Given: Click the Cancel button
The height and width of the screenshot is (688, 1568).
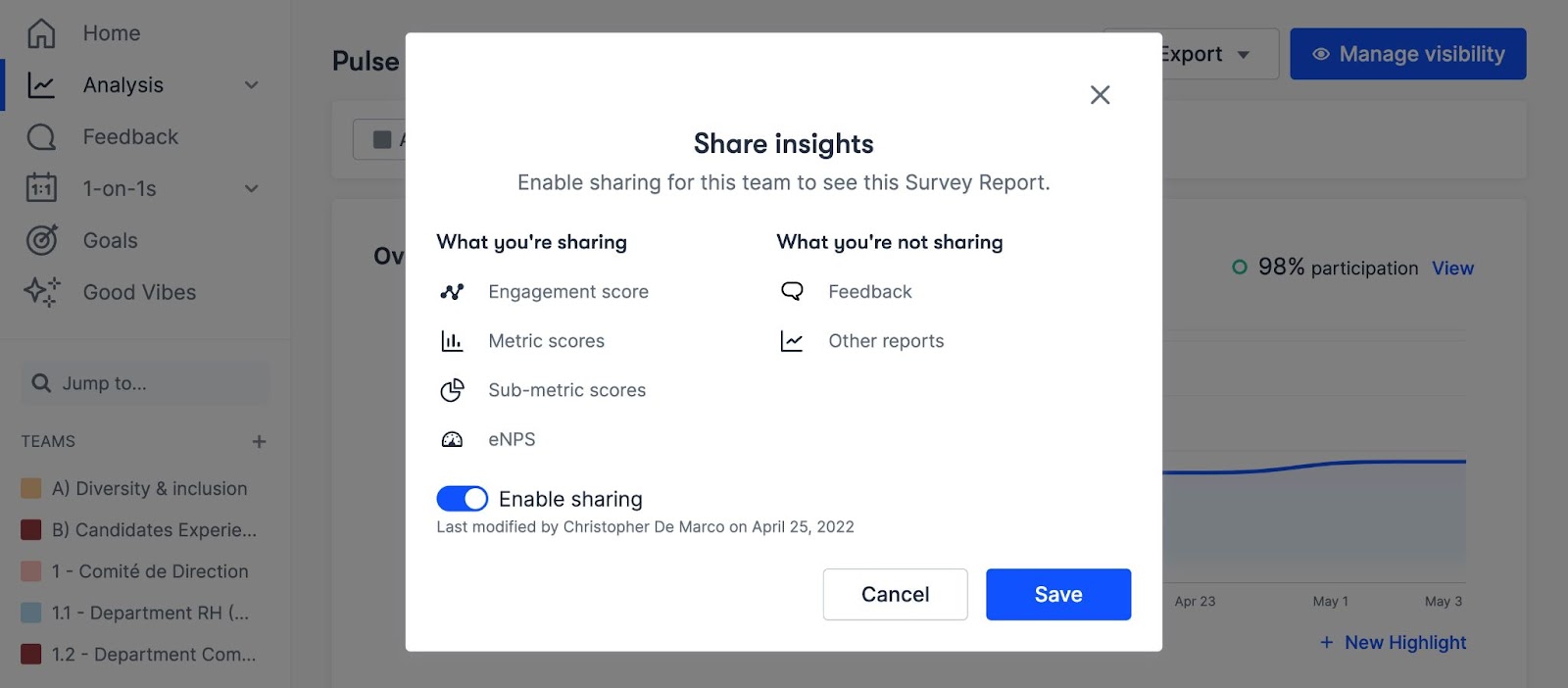Looking at the screenshot, I should (895, 594).
